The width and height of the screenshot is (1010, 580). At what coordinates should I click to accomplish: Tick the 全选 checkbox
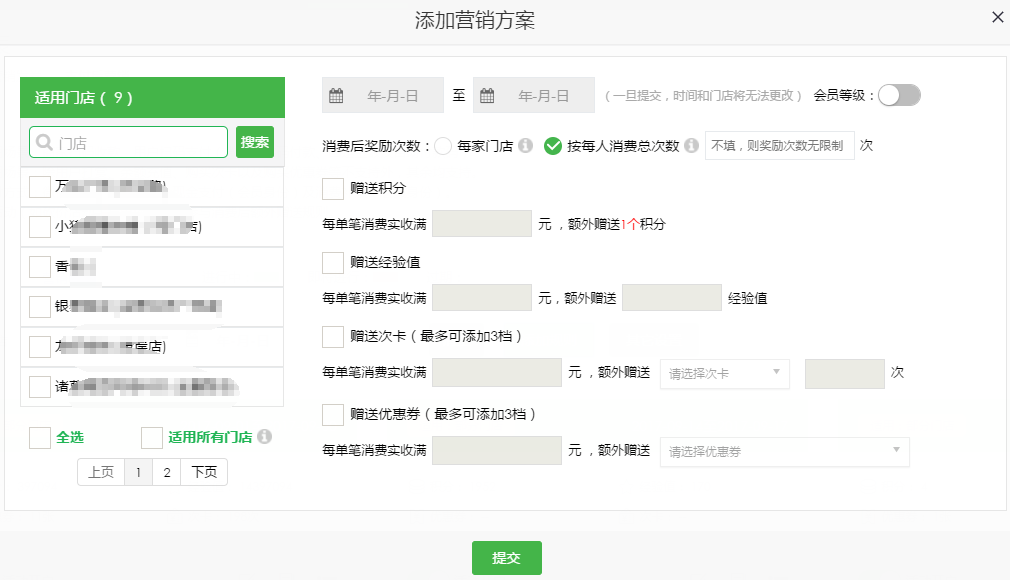coord(40,437)
